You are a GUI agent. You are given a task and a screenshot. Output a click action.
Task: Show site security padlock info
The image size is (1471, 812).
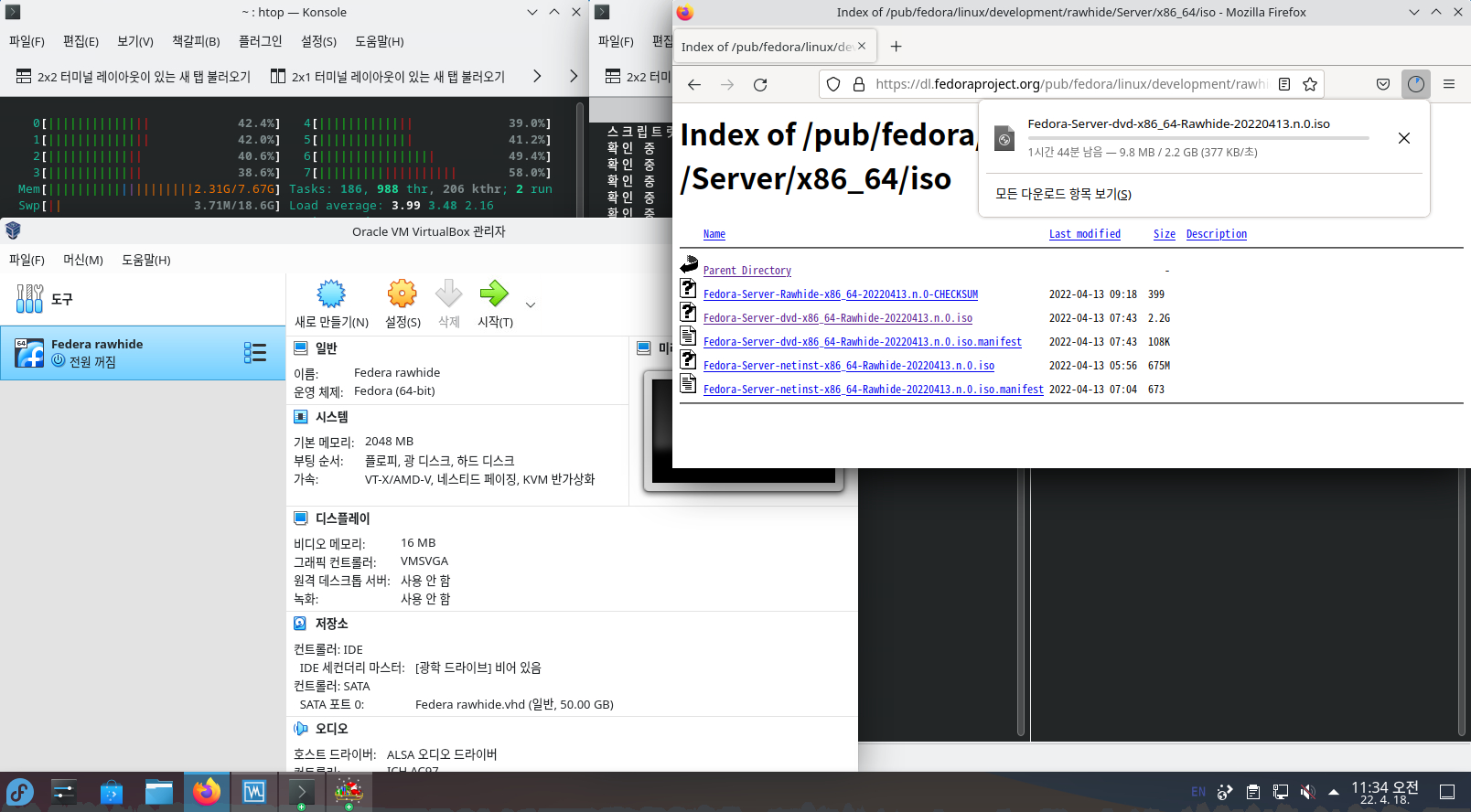tap(859, 84)
